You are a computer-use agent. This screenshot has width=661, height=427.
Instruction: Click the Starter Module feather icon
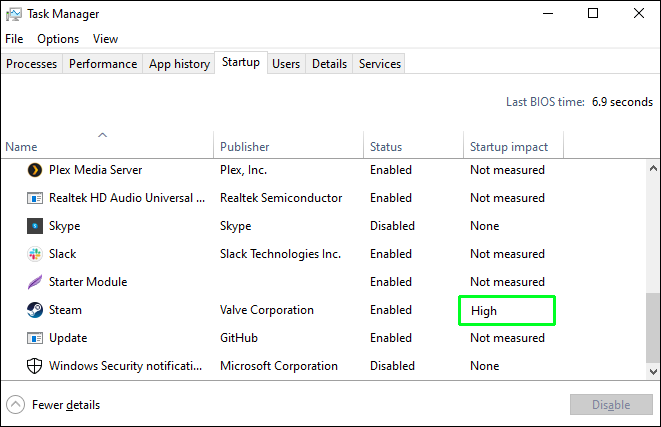[34, 282]
